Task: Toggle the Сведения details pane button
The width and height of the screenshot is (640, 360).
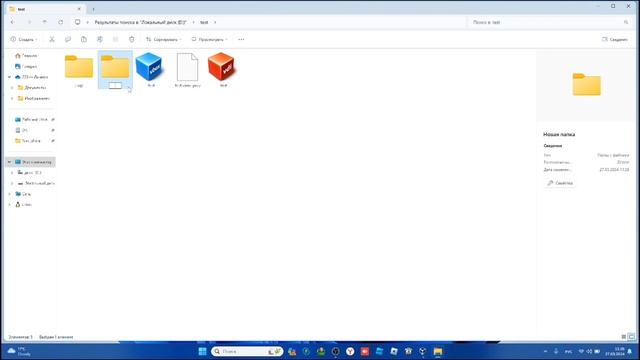Action: (x=615, y=40)
